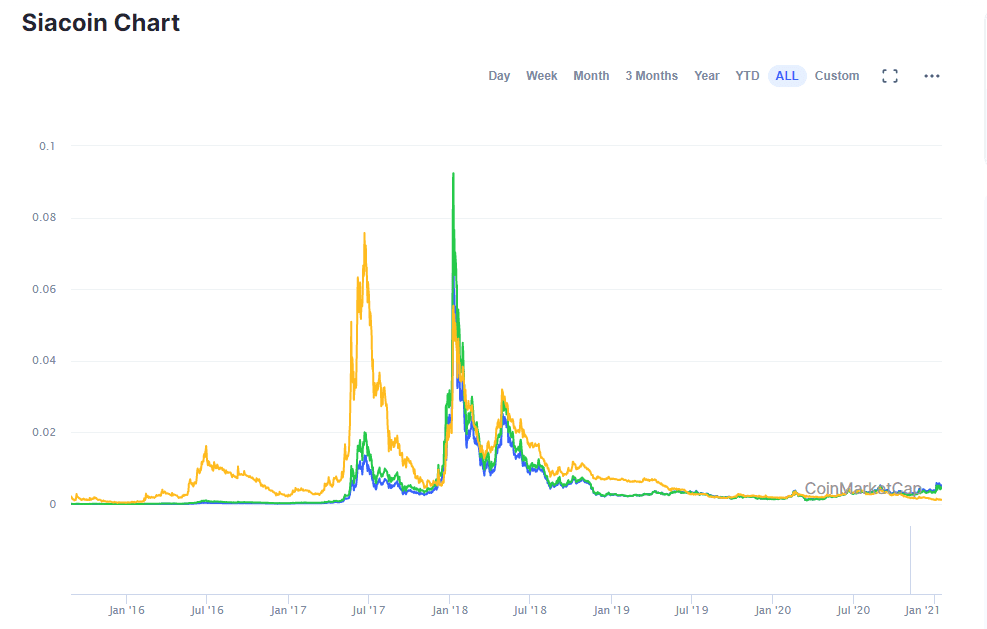Click the Jul '16 timeline label
Image resolution: width=987 pixels, height=629 pixels.
click(x=206, y=610)
